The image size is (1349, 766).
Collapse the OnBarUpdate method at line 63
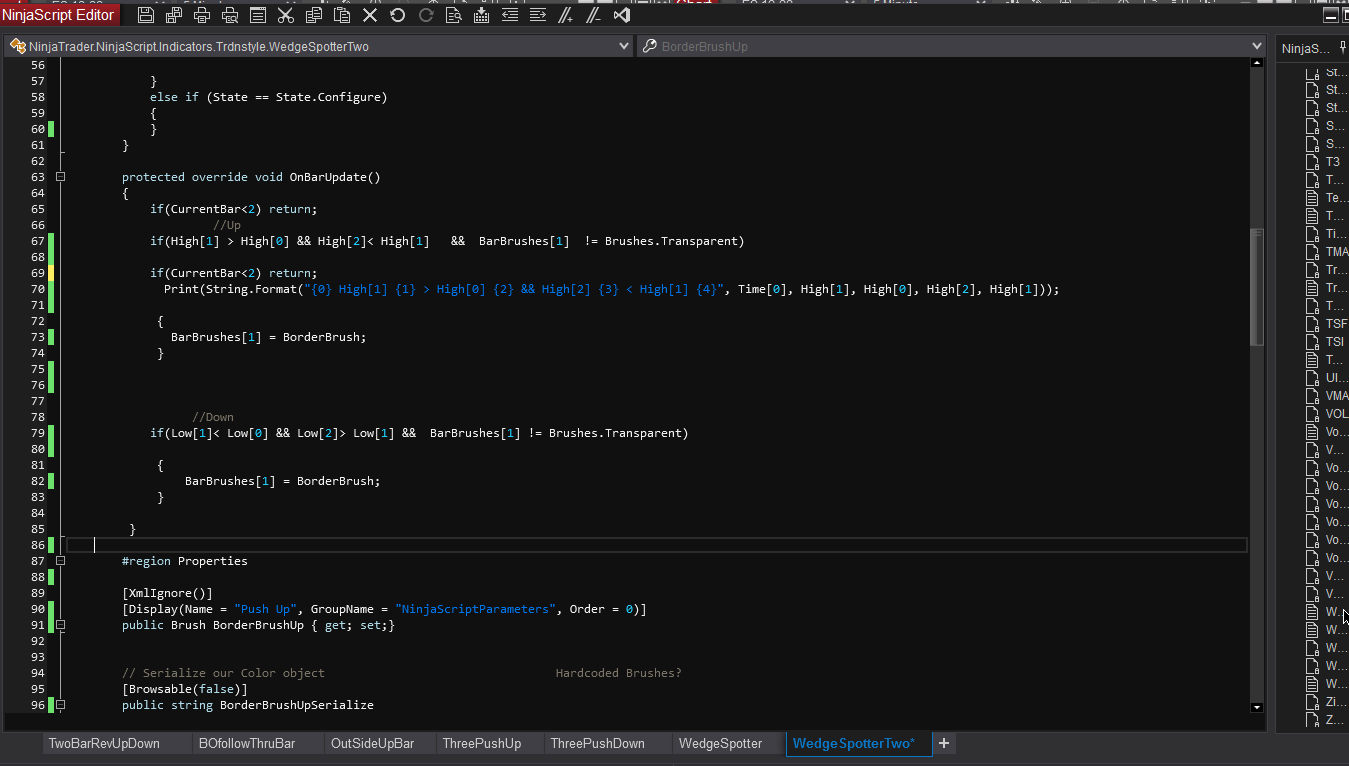[x=61, y=177]
